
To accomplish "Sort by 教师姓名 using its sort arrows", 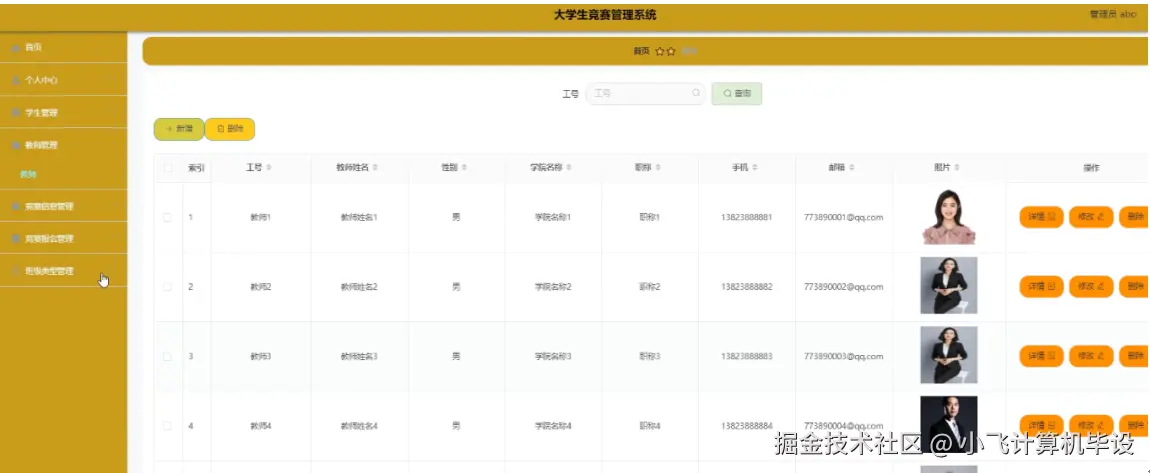I will click(x=375, y=168).
